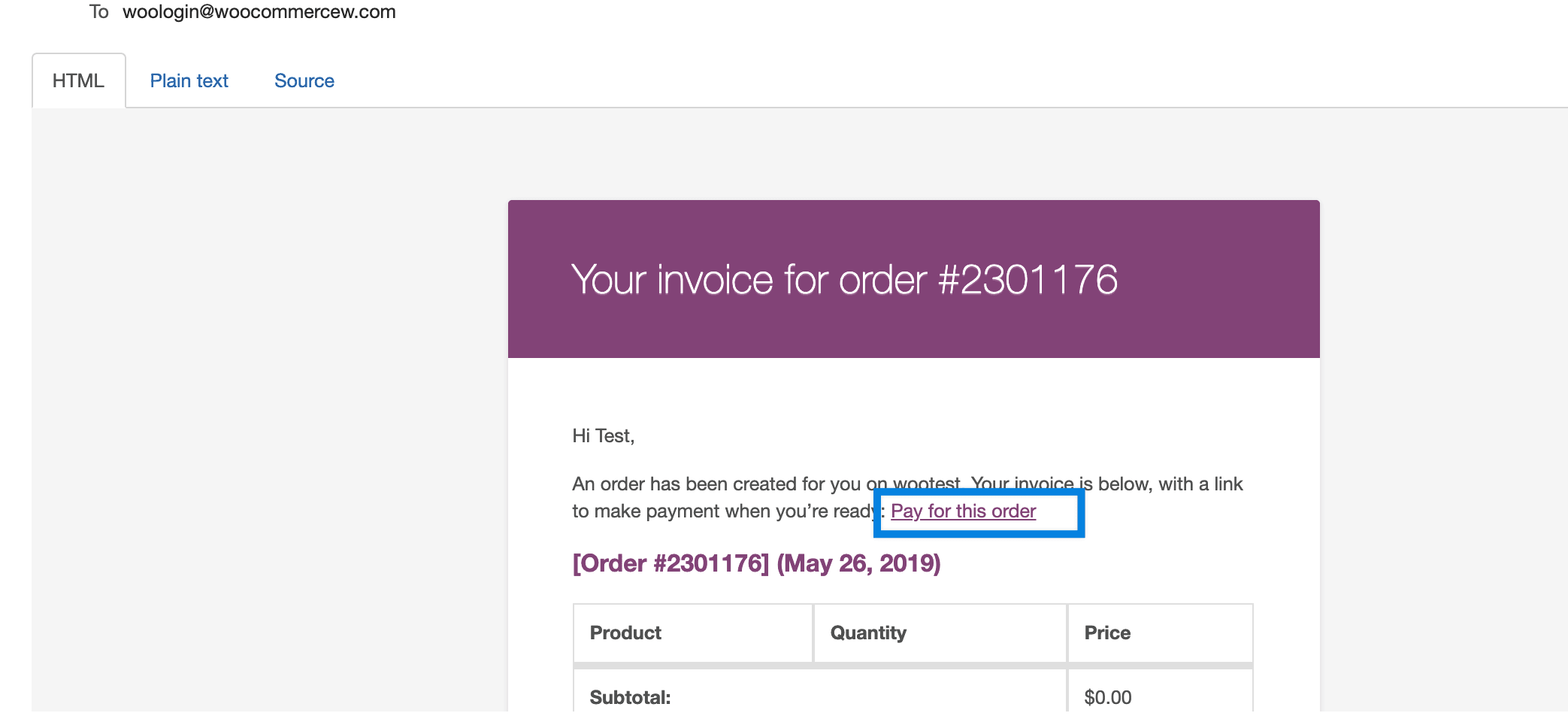Click the 'Hi Test,' greeting line
The width and height of the screenshot is (1568, 716).
click(603, 436)
